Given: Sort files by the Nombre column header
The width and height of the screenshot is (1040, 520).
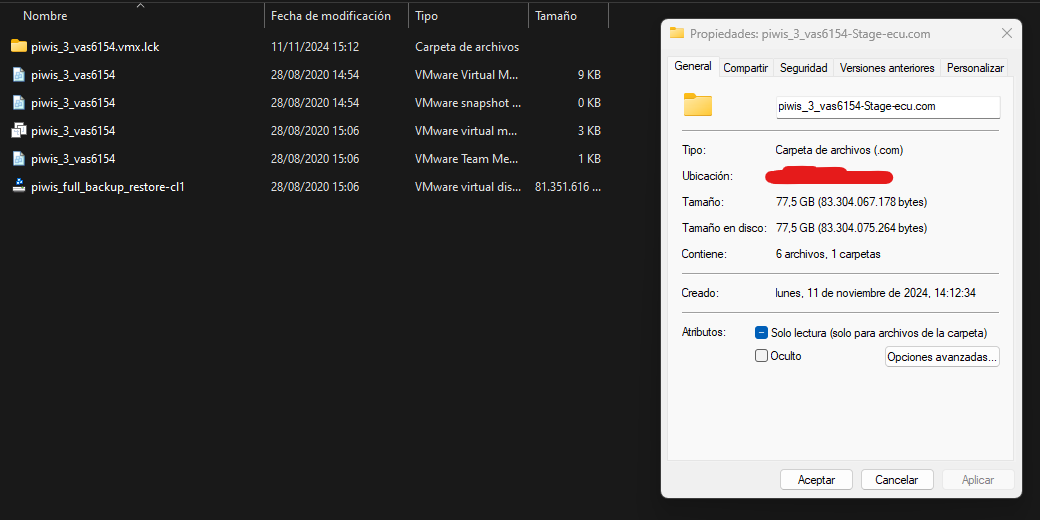Looking at the screenshot, I should pos(44,16).
